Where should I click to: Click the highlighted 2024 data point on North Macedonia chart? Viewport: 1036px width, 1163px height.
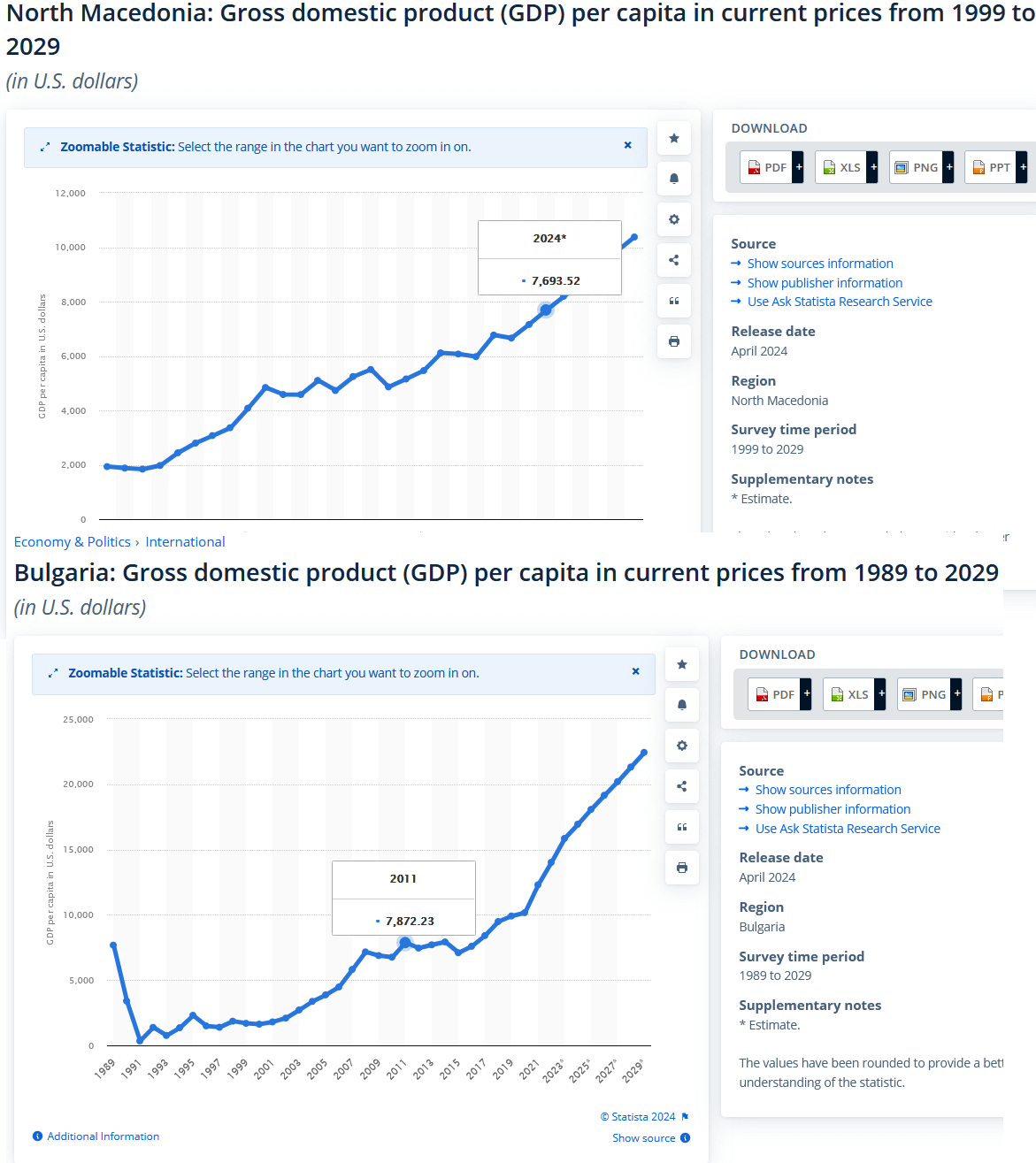pos(546,310)
